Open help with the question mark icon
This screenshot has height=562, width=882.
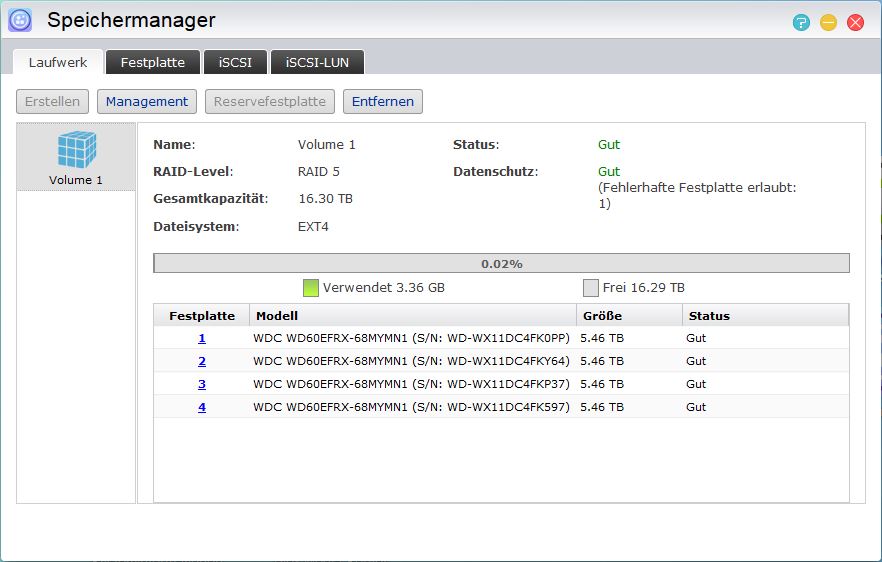click(801, 23)
